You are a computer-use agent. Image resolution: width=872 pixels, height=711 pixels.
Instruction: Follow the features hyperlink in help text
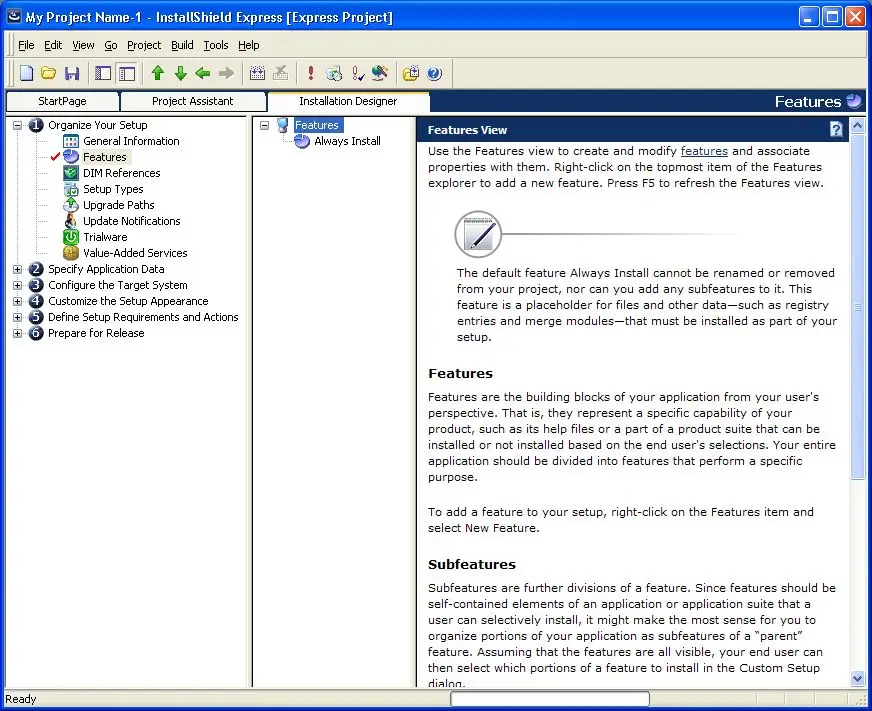coord(704,151)
